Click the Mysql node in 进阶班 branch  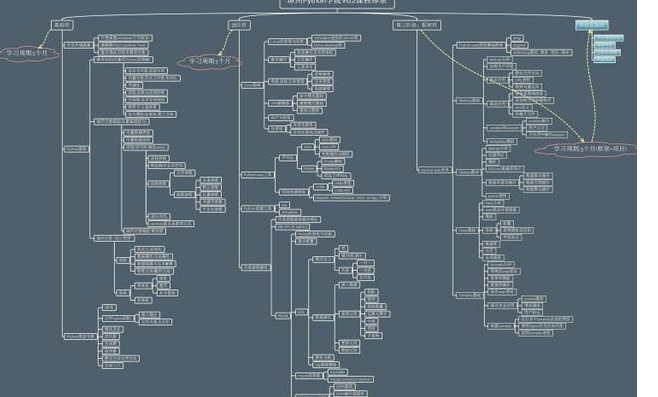(x=283, y=315)
